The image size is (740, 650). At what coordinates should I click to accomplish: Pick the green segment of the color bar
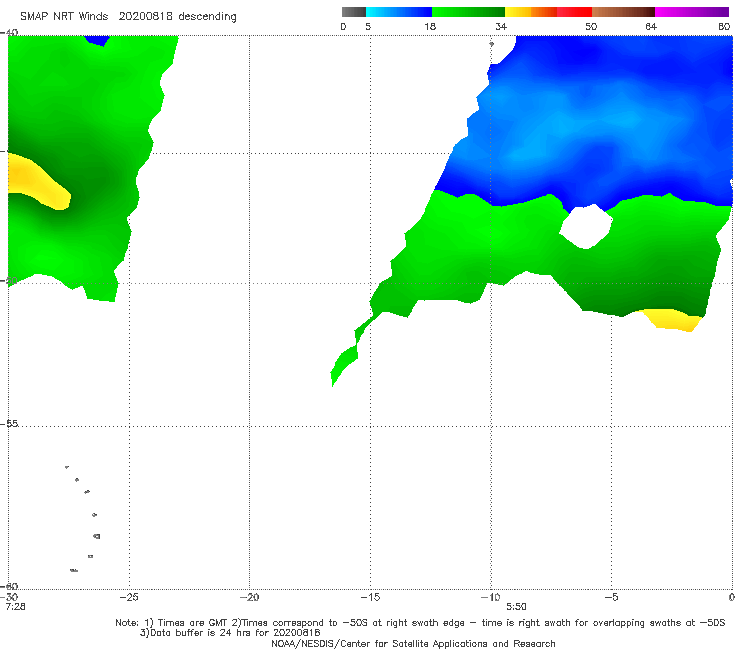(468, 12)
